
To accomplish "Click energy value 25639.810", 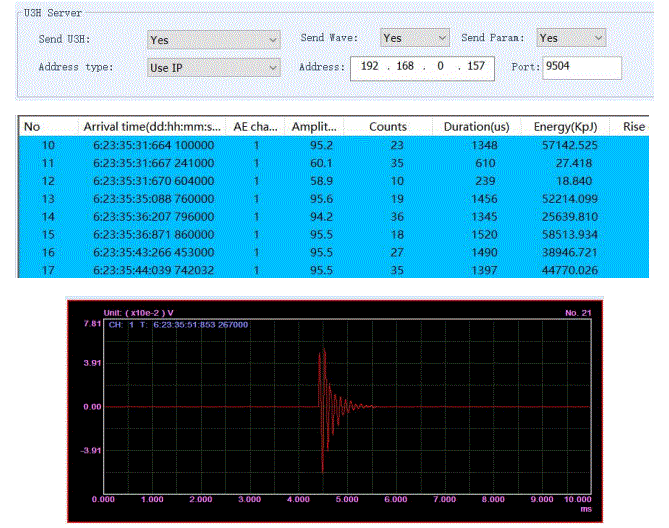I will (570, 217).
